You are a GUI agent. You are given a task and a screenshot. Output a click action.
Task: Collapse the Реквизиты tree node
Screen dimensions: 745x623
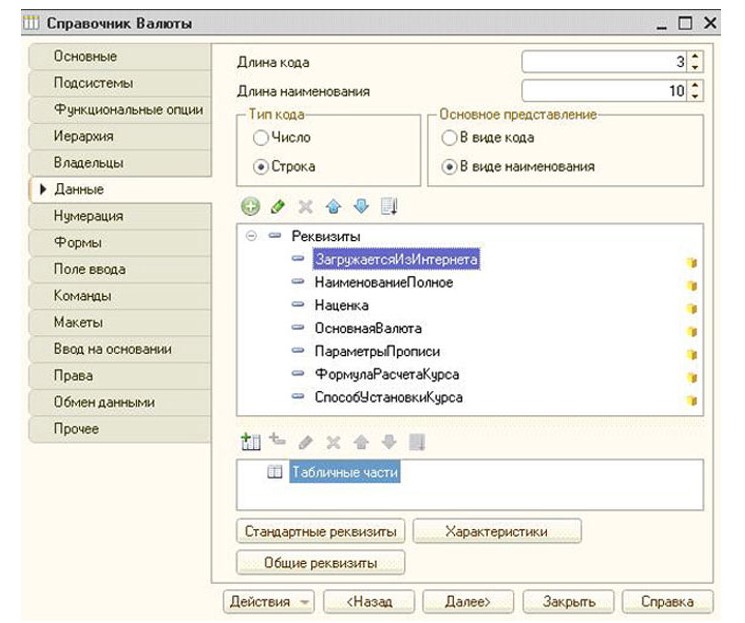point(251,236)
